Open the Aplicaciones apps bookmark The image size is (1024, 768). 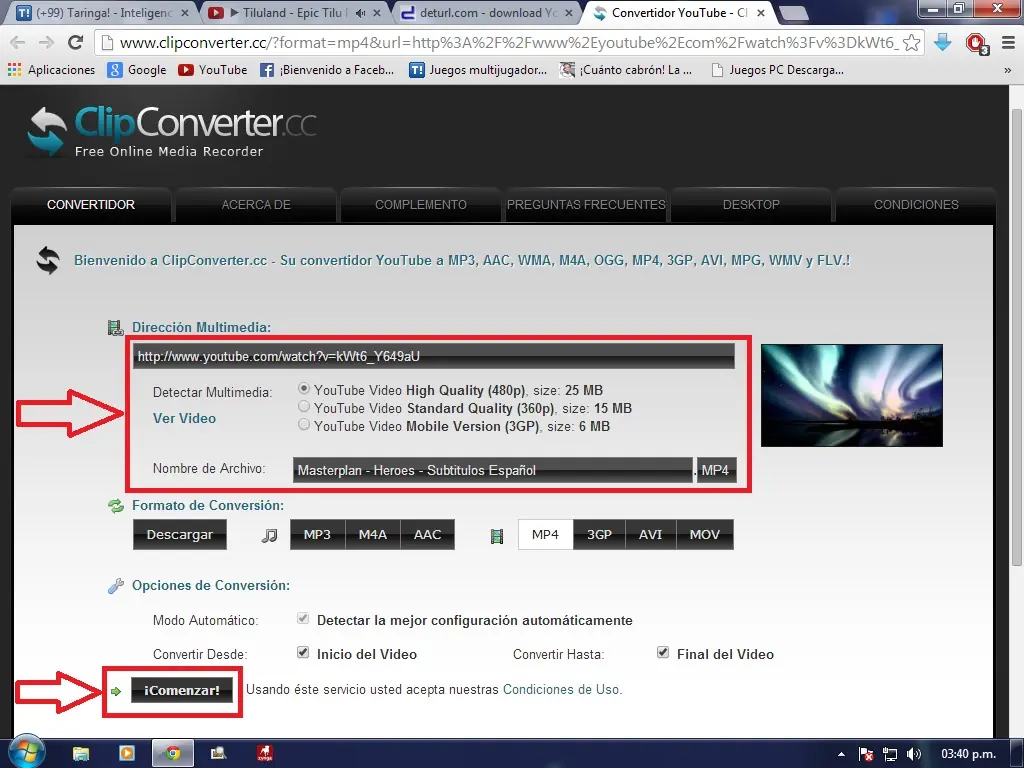tap(52, 70)
